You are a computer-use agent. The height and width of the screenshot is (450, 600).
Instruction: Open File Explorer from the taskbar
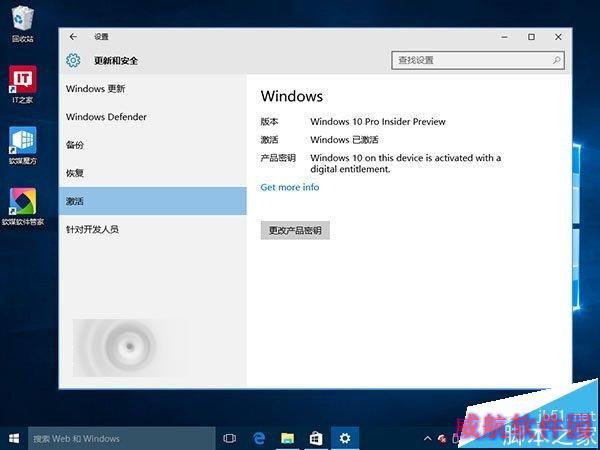(x=287, y=439)
